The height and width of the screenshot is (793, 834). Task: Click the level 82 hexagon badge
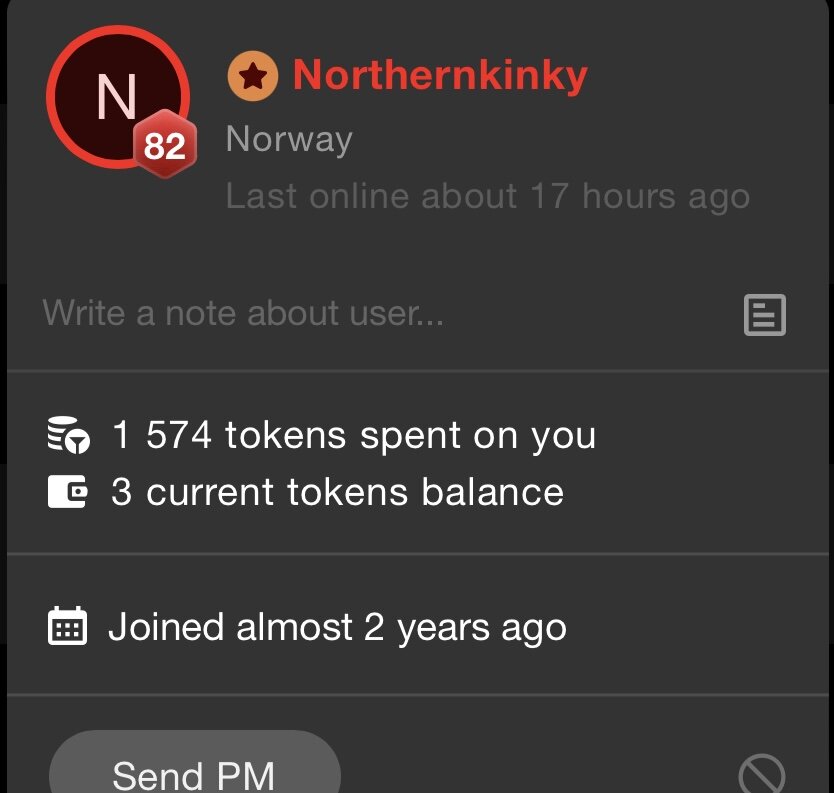click(165, 146)
